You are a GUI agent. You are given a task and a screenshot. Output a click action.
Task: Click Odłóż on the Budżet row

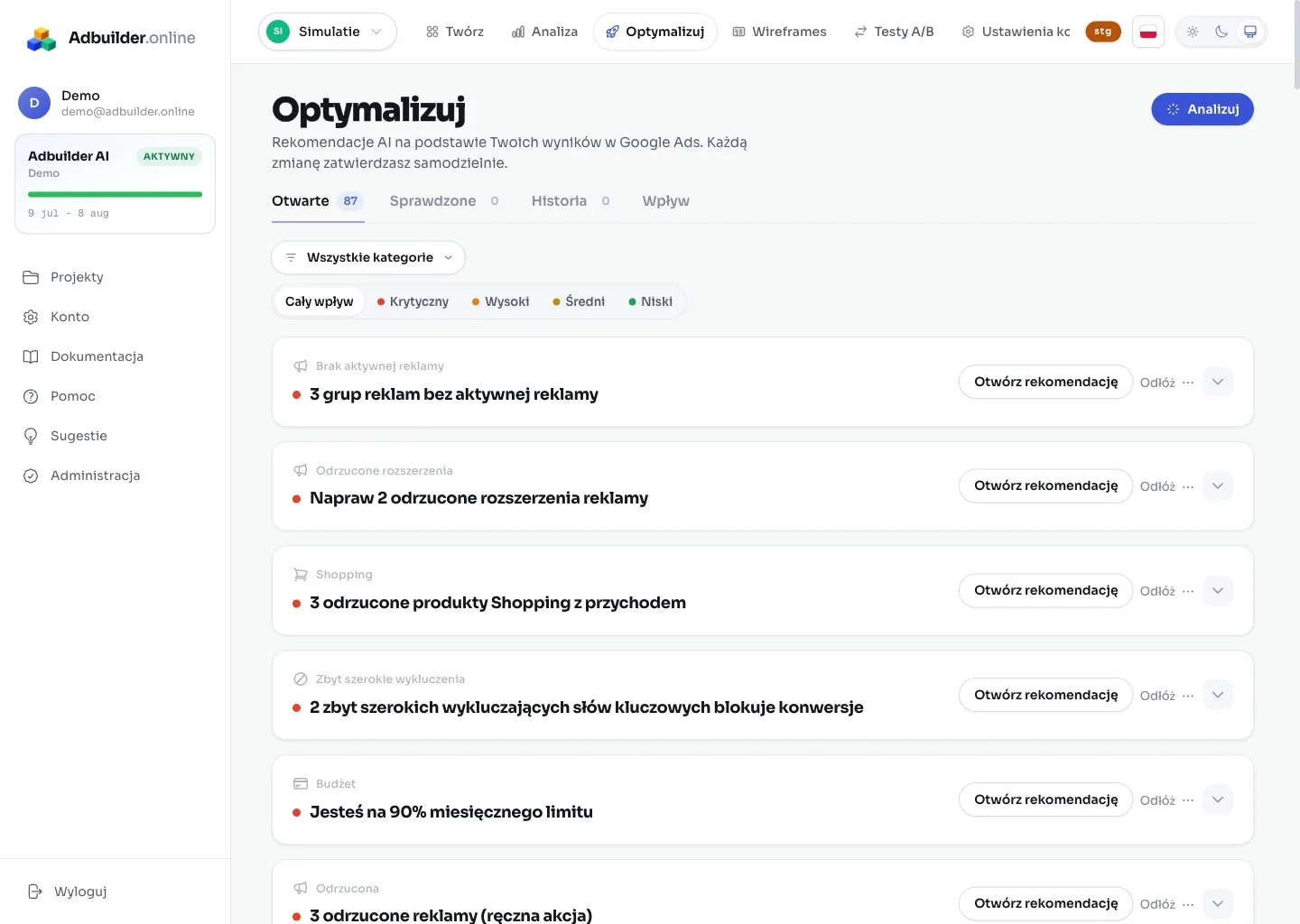click(x=1157, y=800)
